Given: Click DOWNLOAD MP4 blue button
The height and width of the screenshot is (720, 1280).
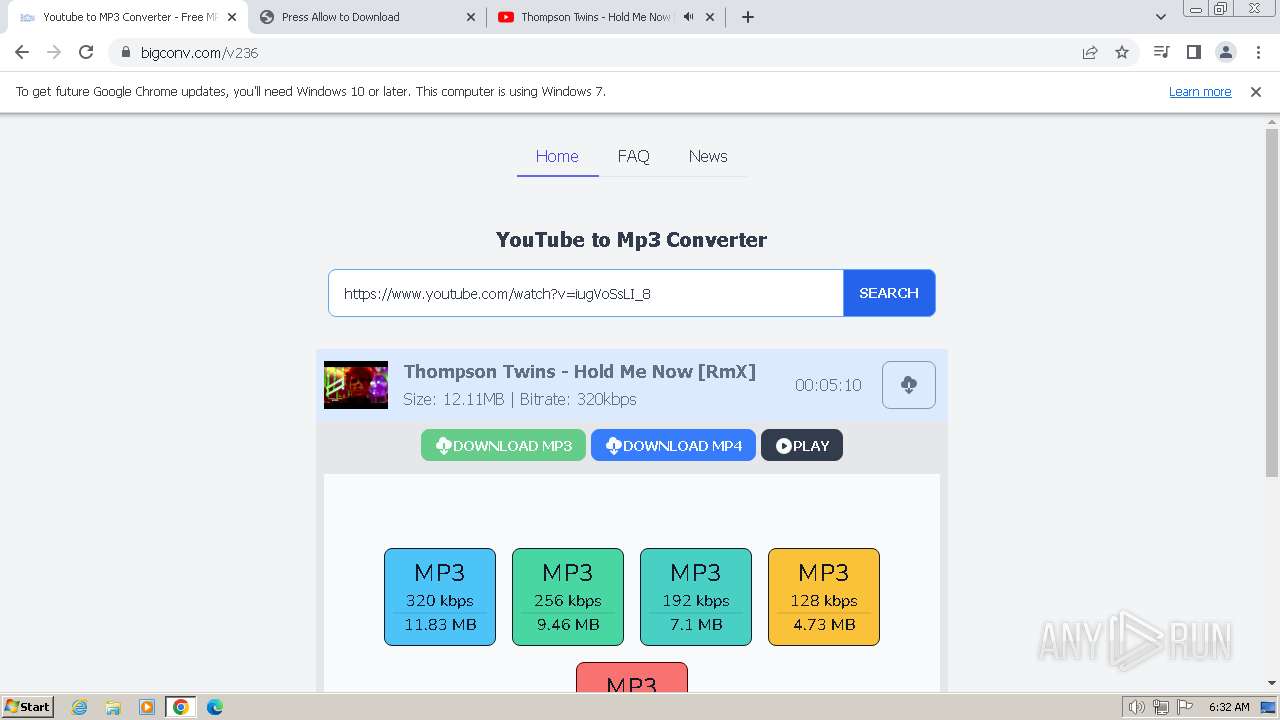Looking at the screenshot, I should point(673,445).
